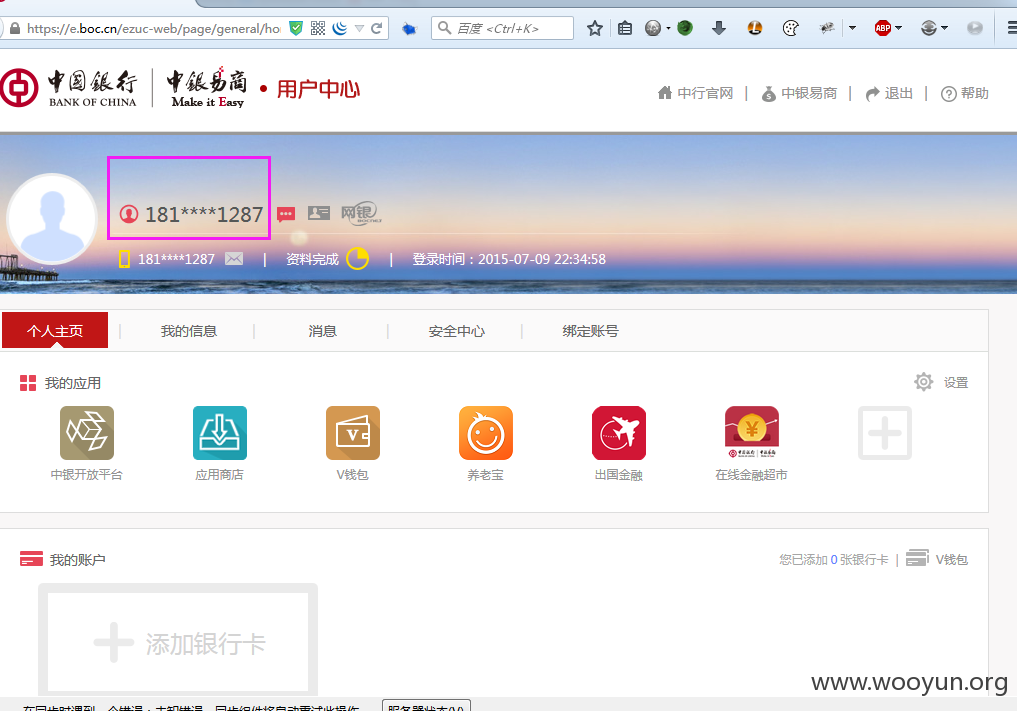1017x711 pixels.
Task: Switch to the 安全中心 tab
Action: tap(457, 331)
